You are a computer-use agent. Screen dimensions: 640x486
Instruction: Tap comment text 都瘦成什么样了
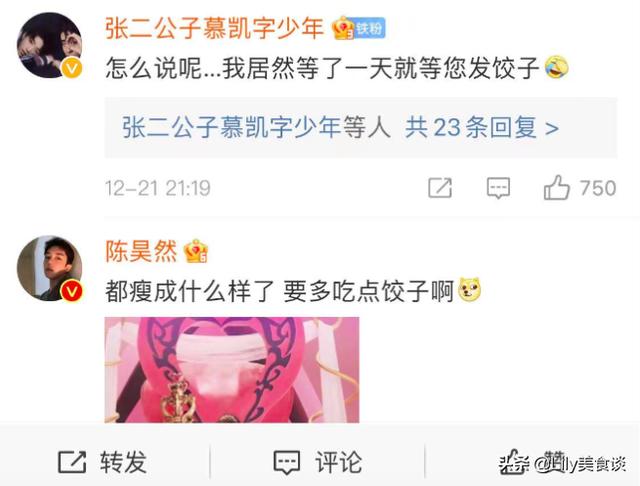[189, 291]
